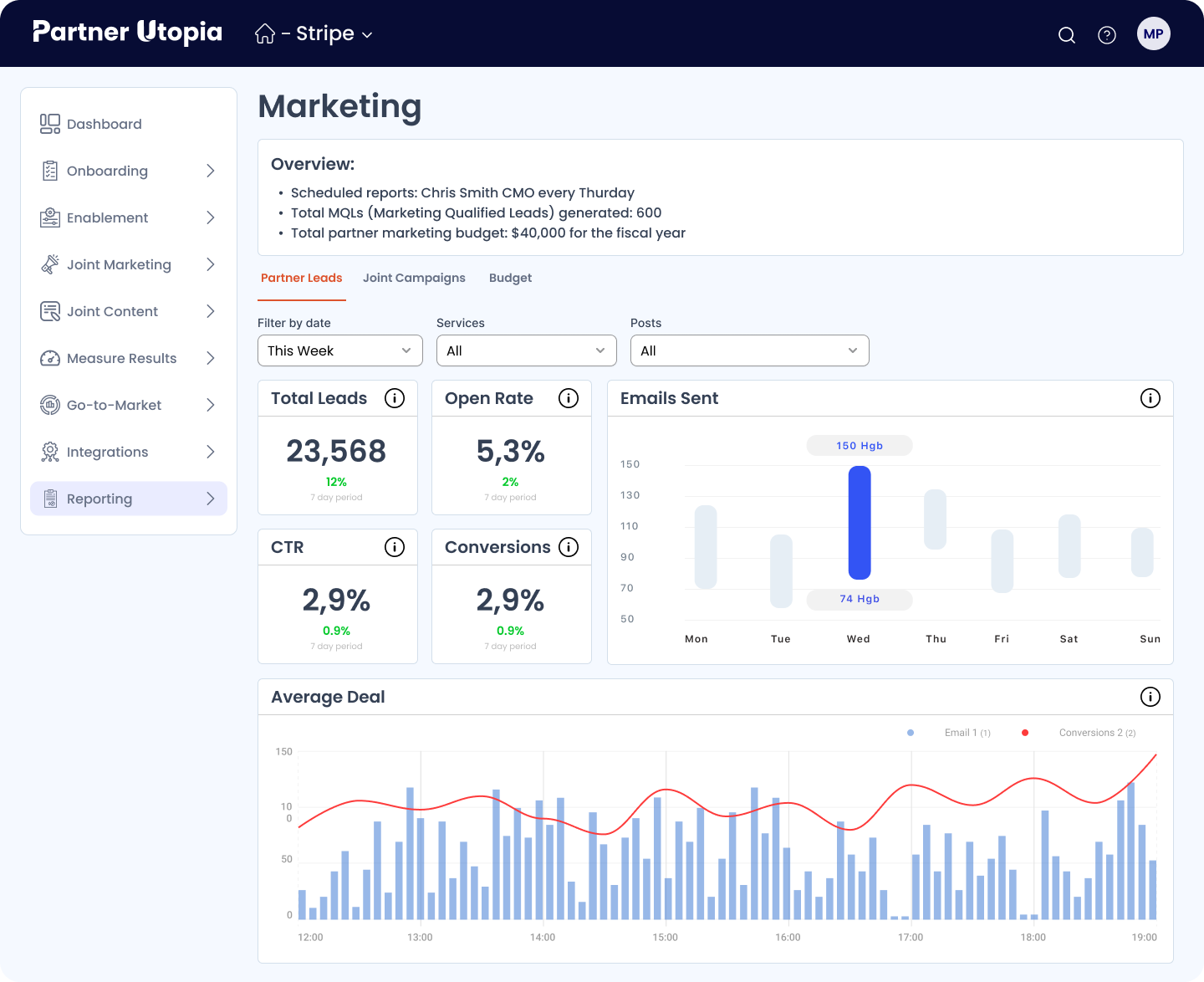The image size is (1204, 982).
Task: Click the search magnifier icon in header
Action: coord(1067,34)
